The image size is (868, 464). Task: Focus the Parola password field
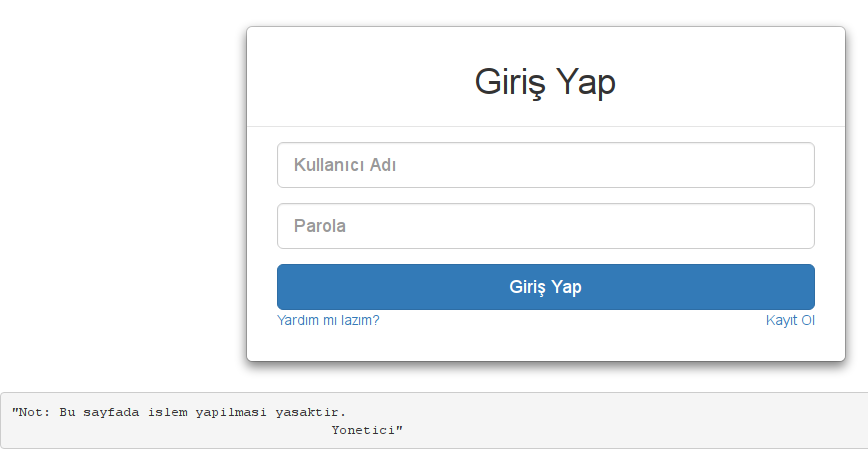tap(545, 226)
